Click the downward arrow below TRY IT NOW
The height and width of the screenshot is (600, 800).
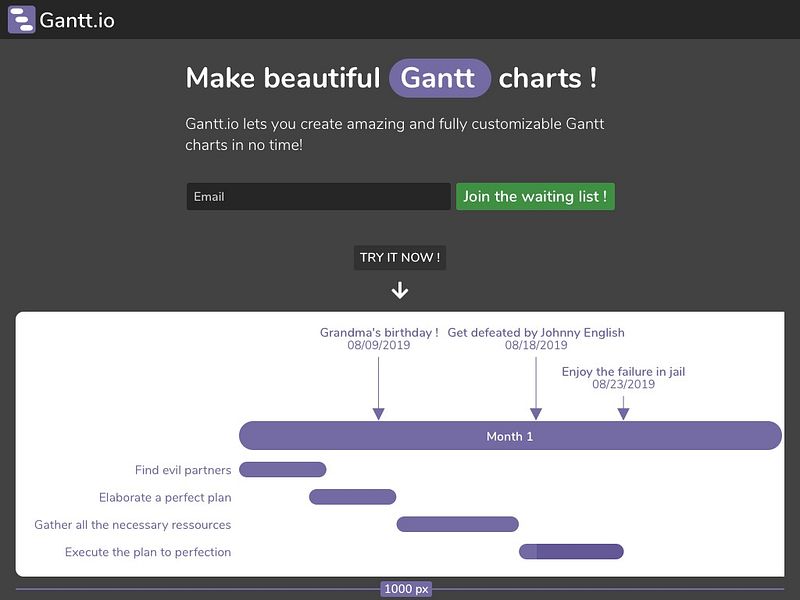[400, 290]
